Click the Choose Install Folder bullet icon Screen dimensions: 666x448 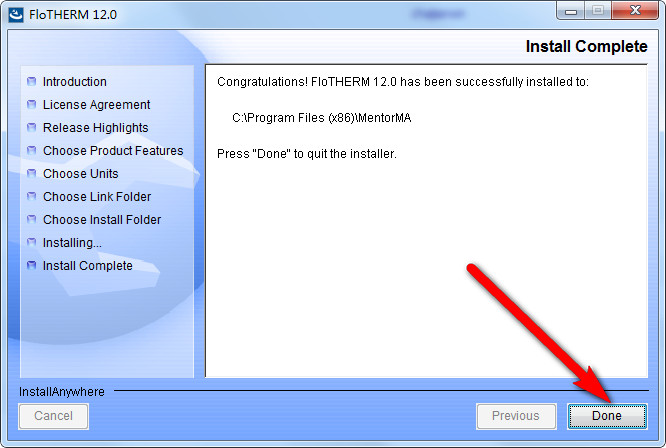(31, 220)
